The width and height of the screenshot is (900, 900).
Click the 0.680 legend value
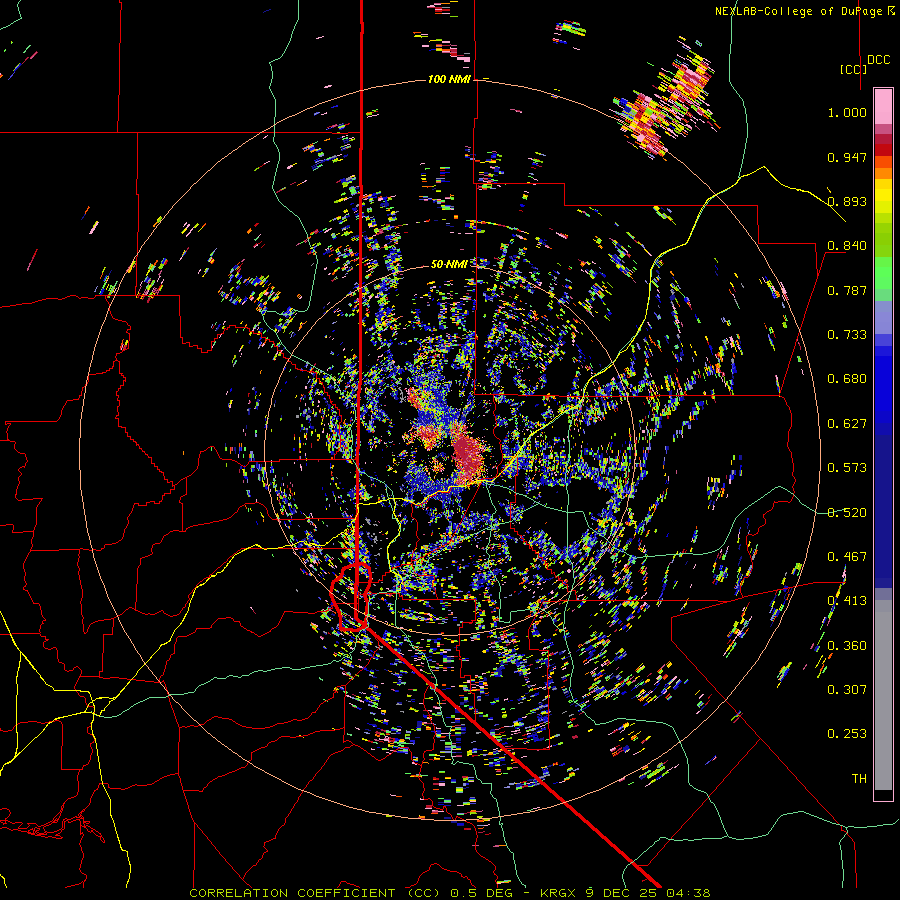tap(847, 379)
